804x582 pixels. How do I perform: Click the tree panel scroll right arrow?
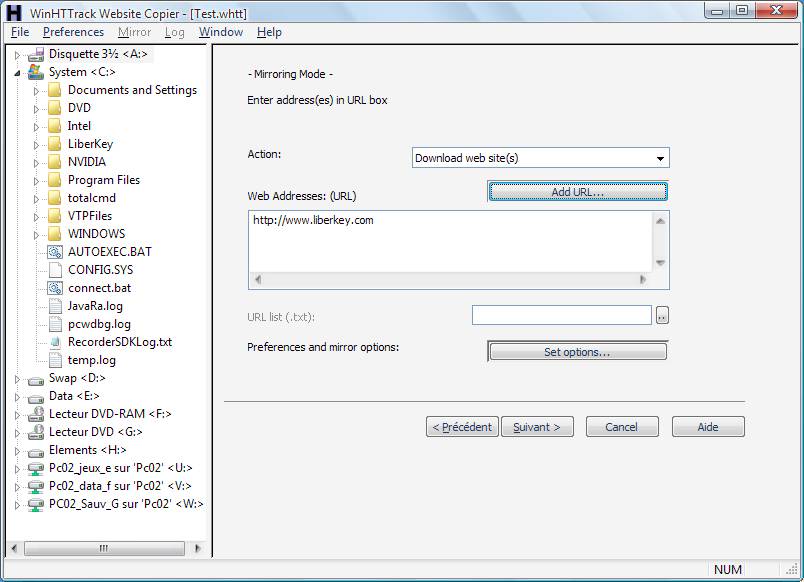[x=197, y=548]
